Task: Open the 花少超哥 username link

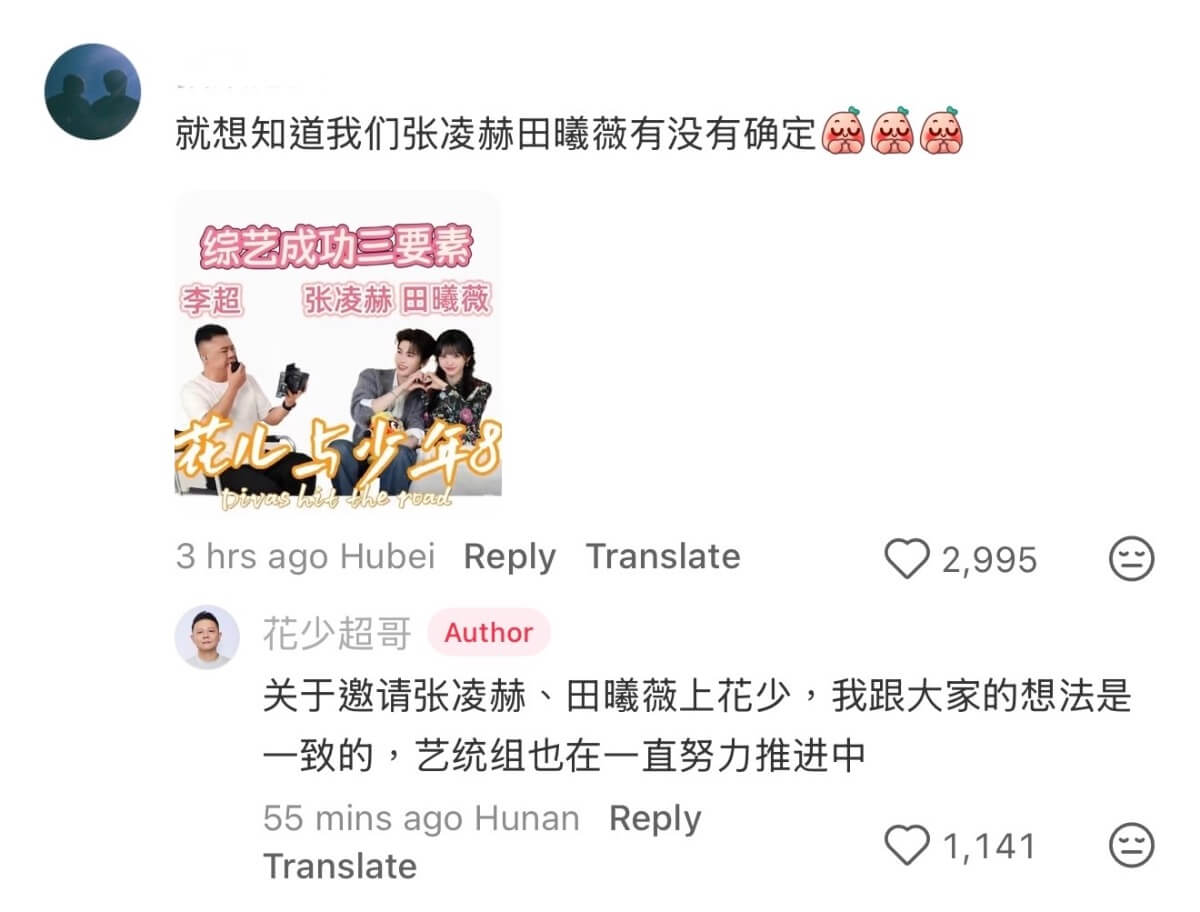Action: click(x=337, y=632)
